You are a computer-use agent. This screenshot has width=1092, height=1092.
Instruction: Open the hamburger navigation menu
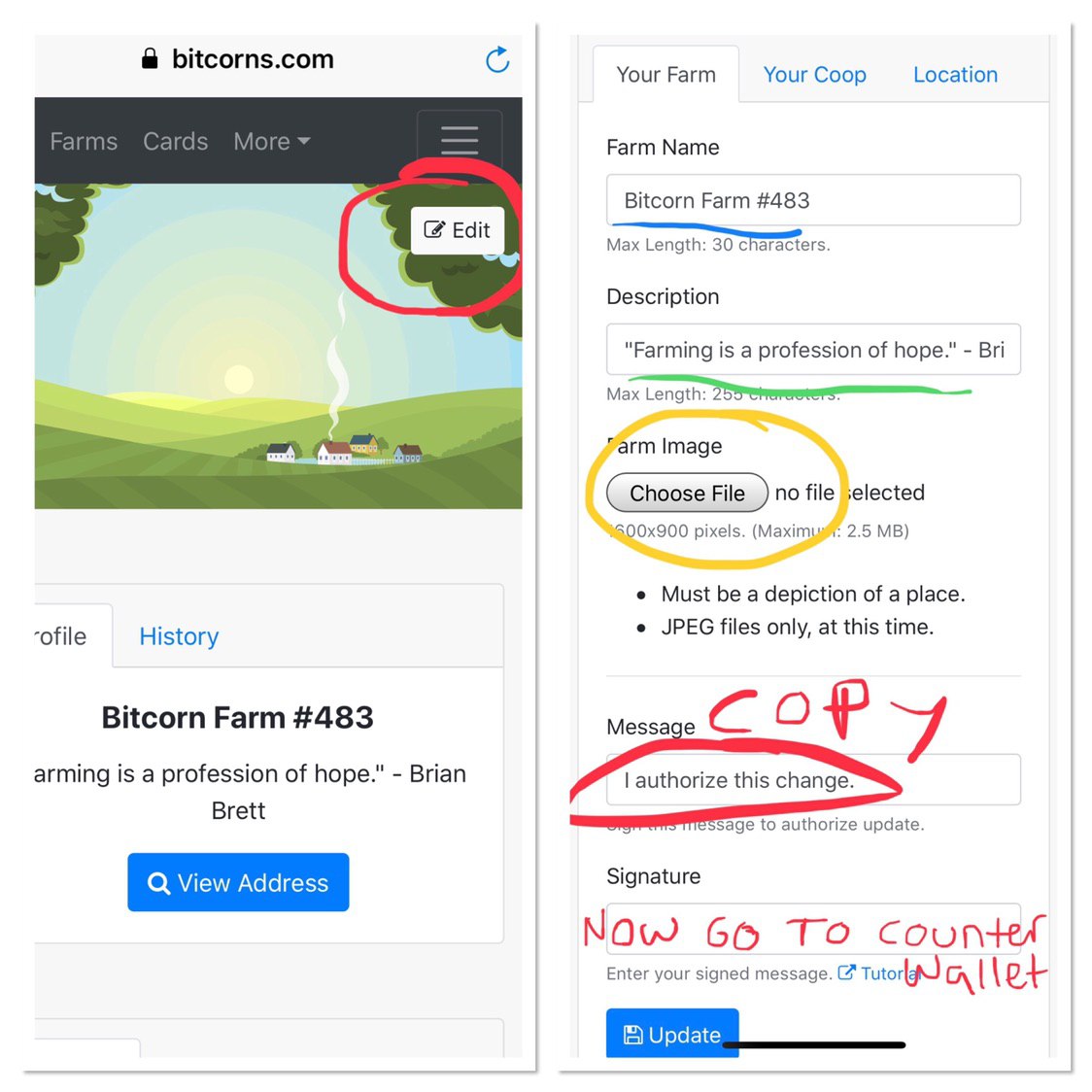tap(460, 141)
